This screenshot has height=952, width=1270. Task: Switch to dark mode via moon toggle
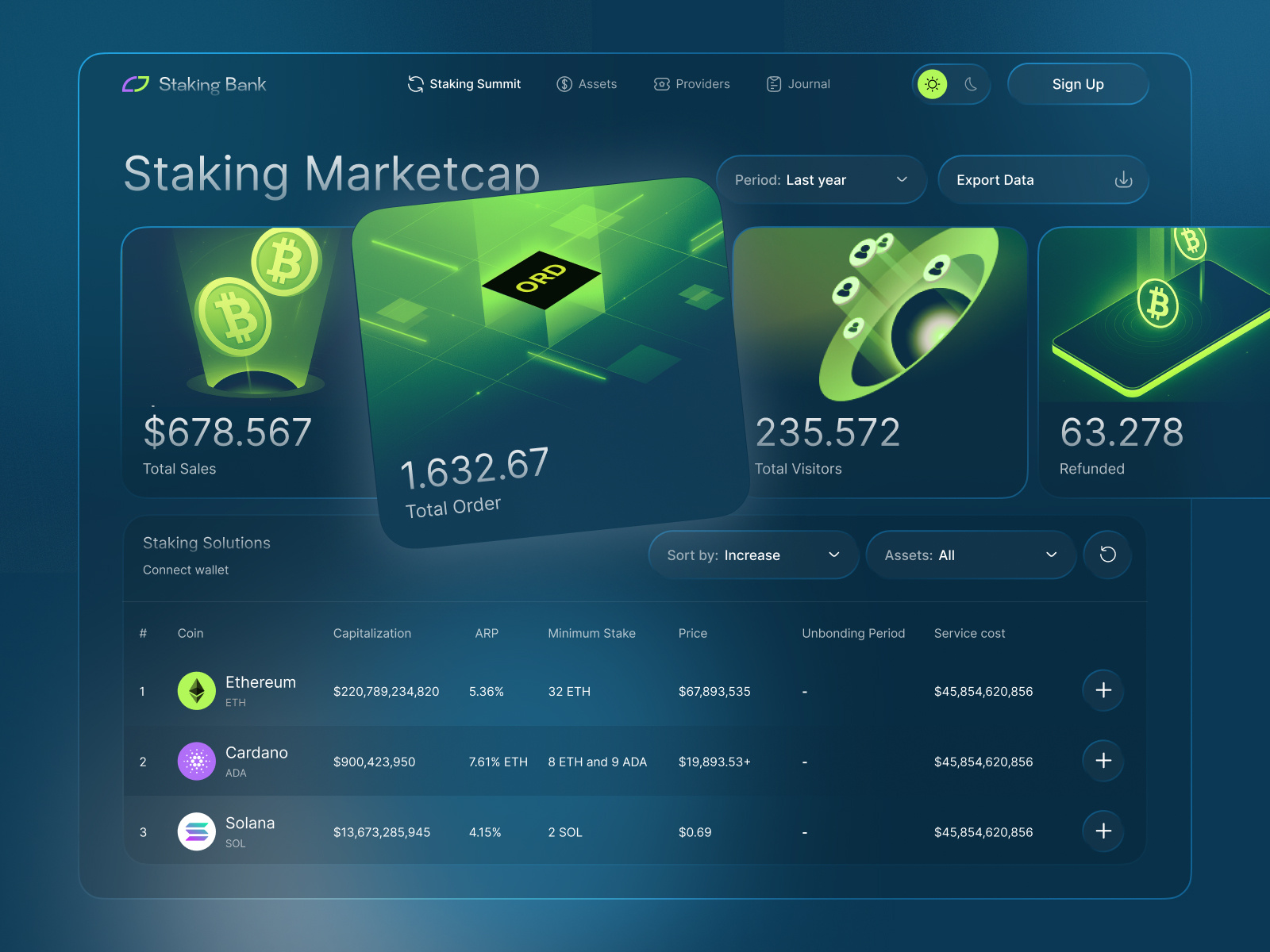click(x=970, y=83)
